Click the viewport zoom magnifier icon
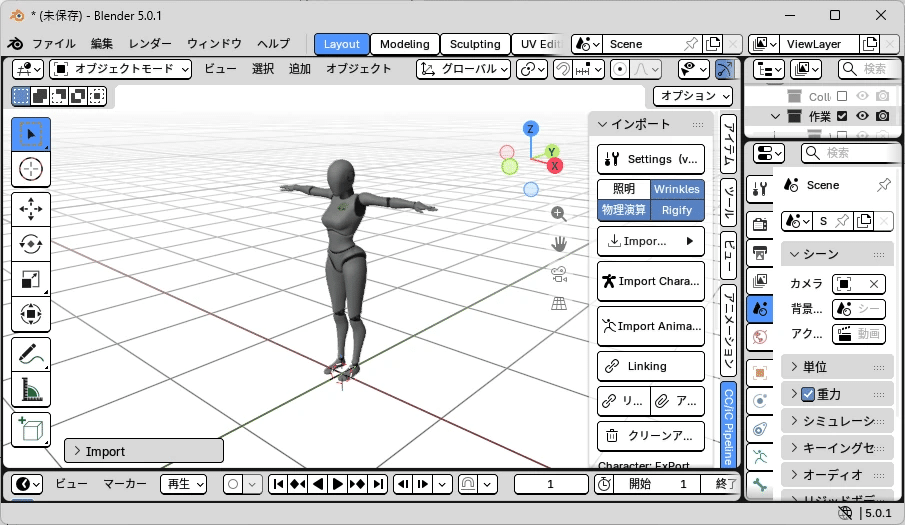Screen dimensions: 905x525 click(558, 213)
